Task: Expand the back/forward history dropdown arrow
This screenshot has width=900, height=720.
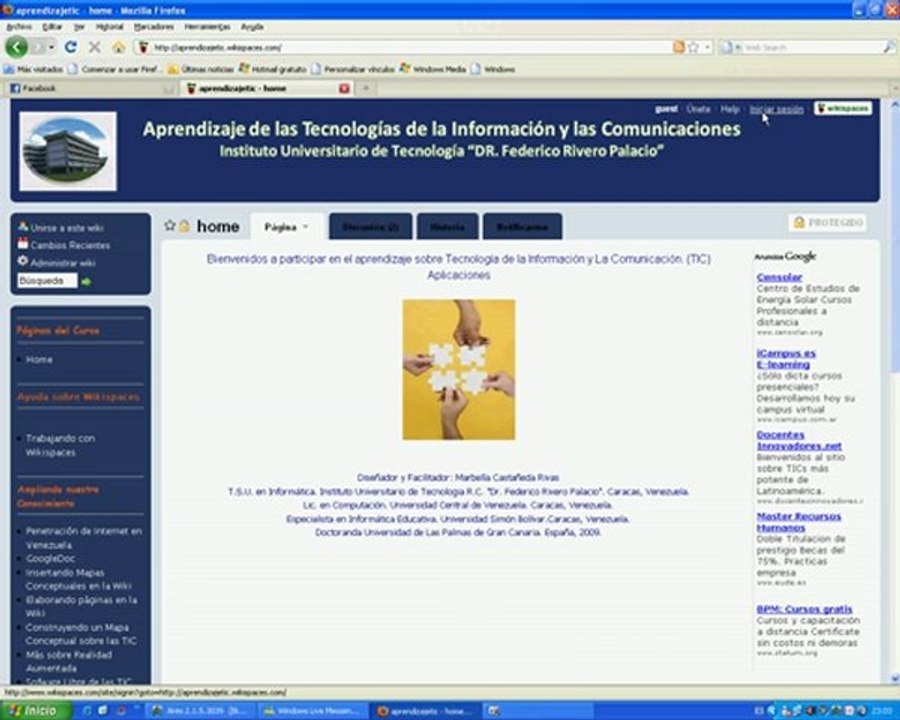Action: [x=49, y=47]
